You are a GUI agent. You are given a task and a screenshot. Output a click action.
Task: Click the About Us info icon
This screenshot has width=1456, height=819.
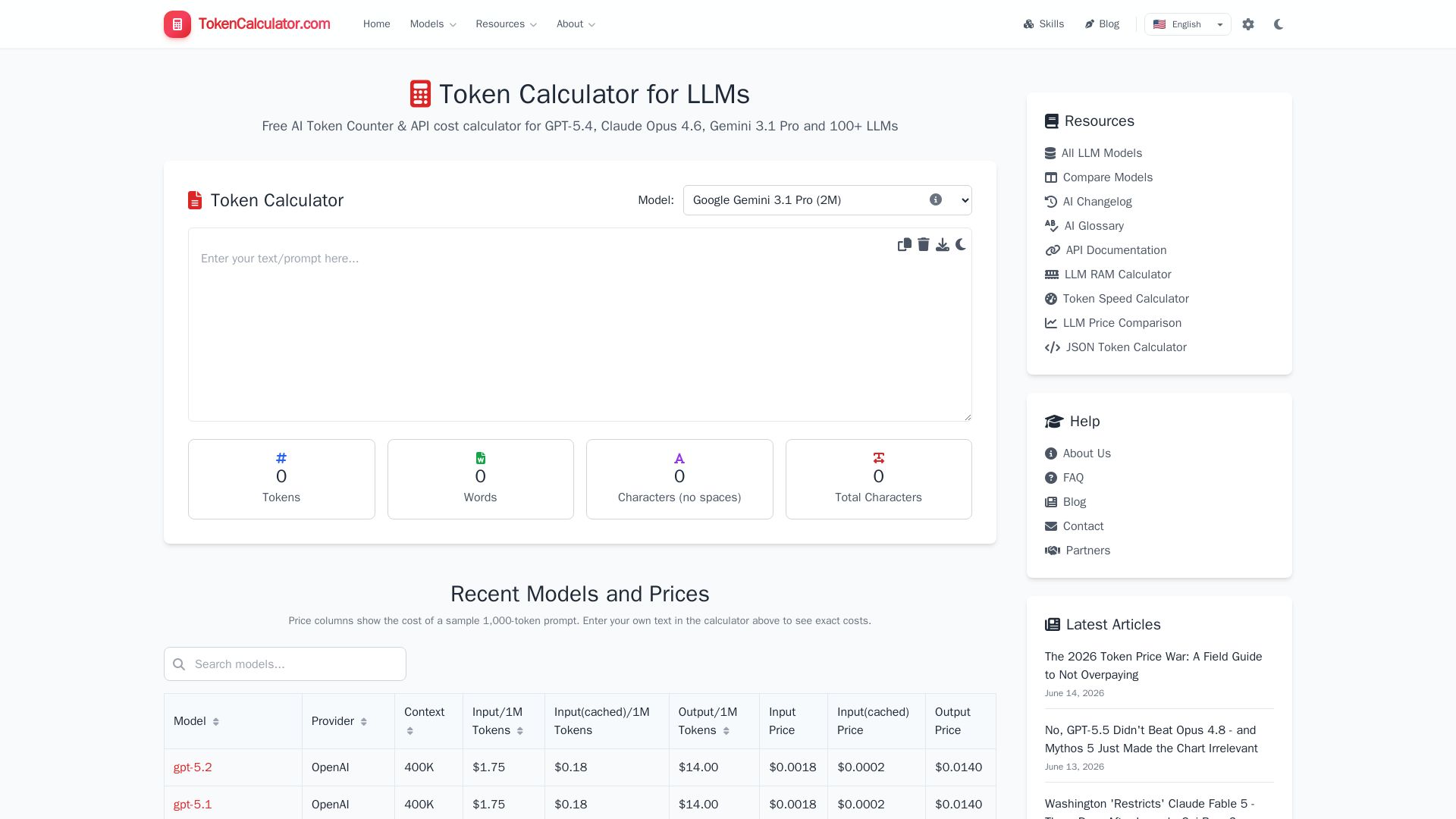[1051, 453]
